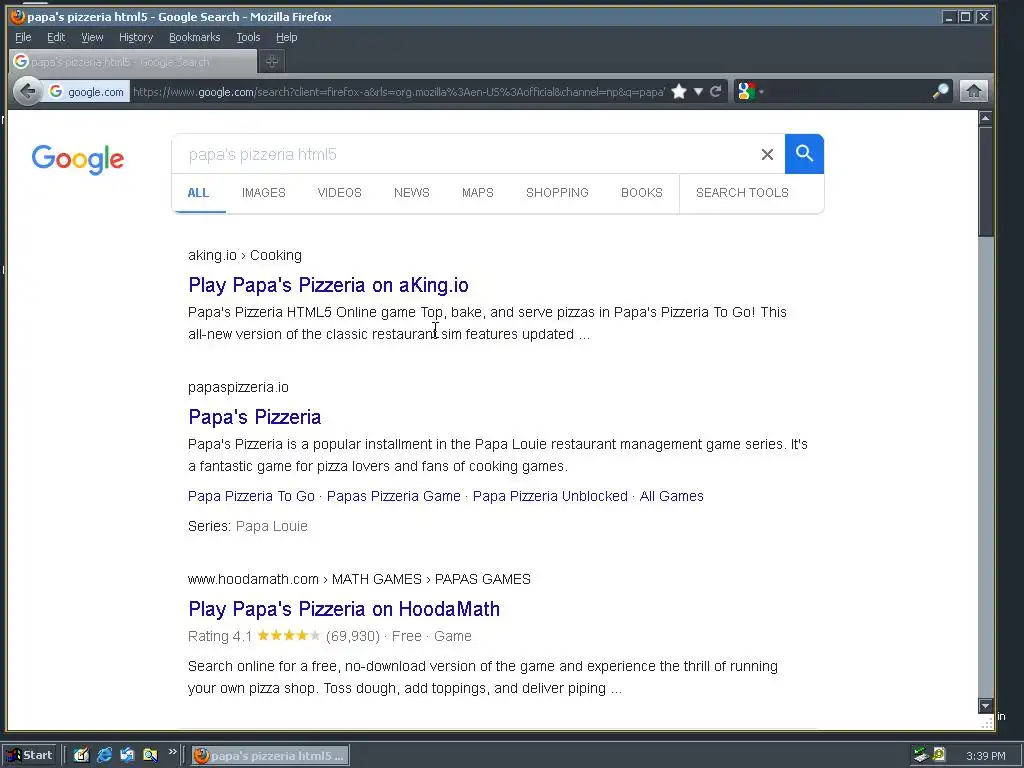This screenshot has height=768, width=1024.
Task: Open the quick launch search folder icon
Action: (x=150, y=756)
